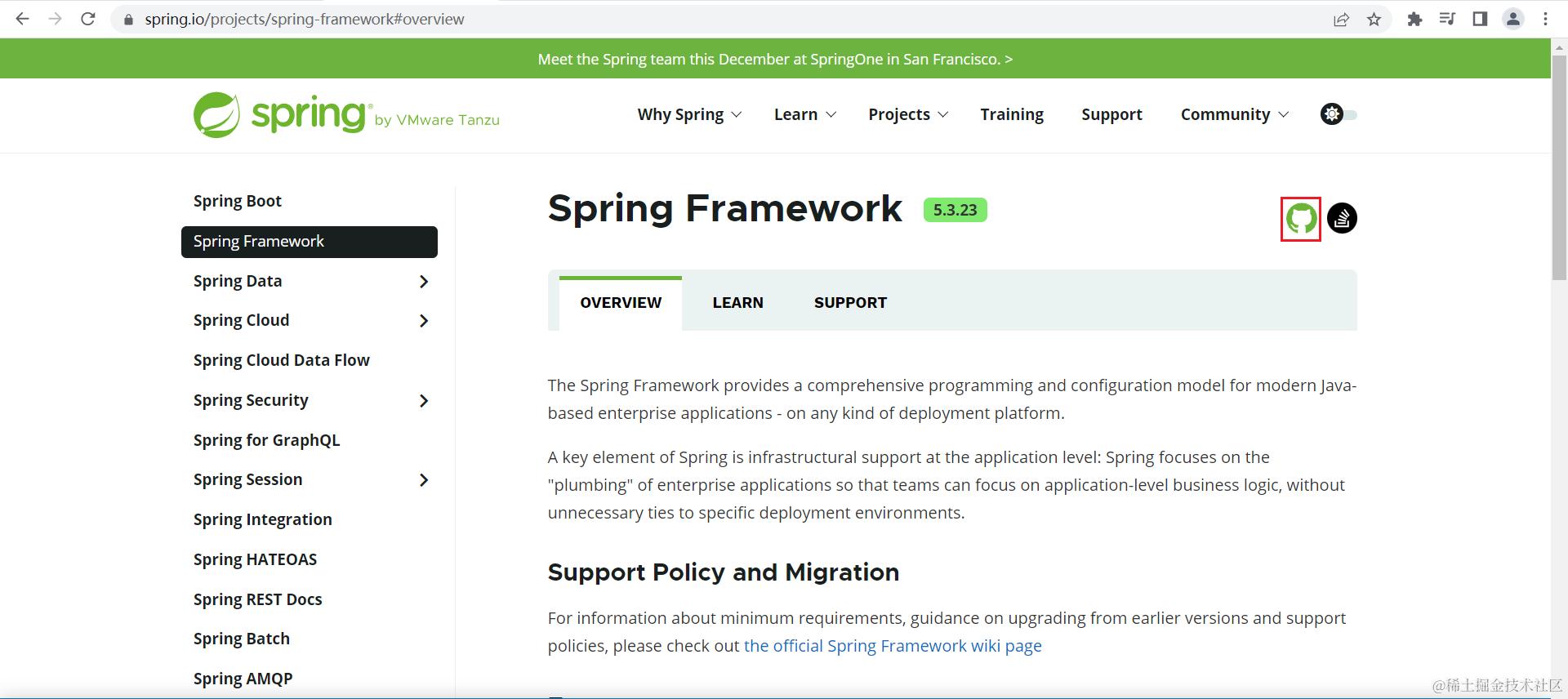Bookmark the page with the star icon
The width and height of the screenshot is (1568, 699).
(1374, 19)
